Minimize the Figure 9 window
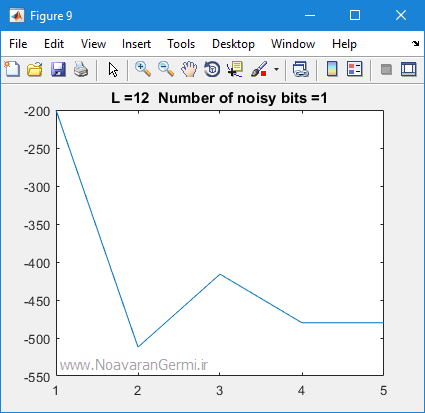This screenshot has height=413, width=425. pyautogui.click(x=310, y=15)
